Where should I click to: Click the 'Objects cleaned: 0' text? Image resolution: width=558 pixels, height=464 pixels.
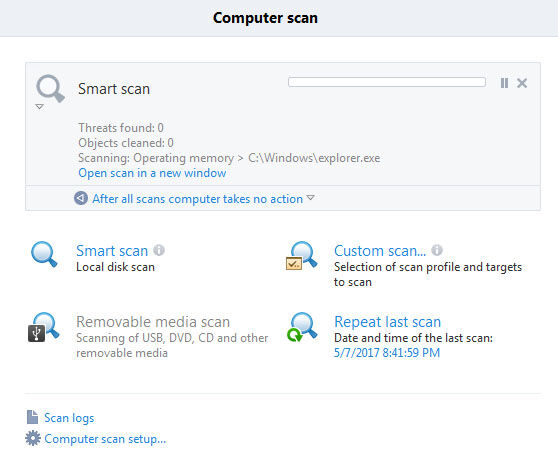point(126,143)
